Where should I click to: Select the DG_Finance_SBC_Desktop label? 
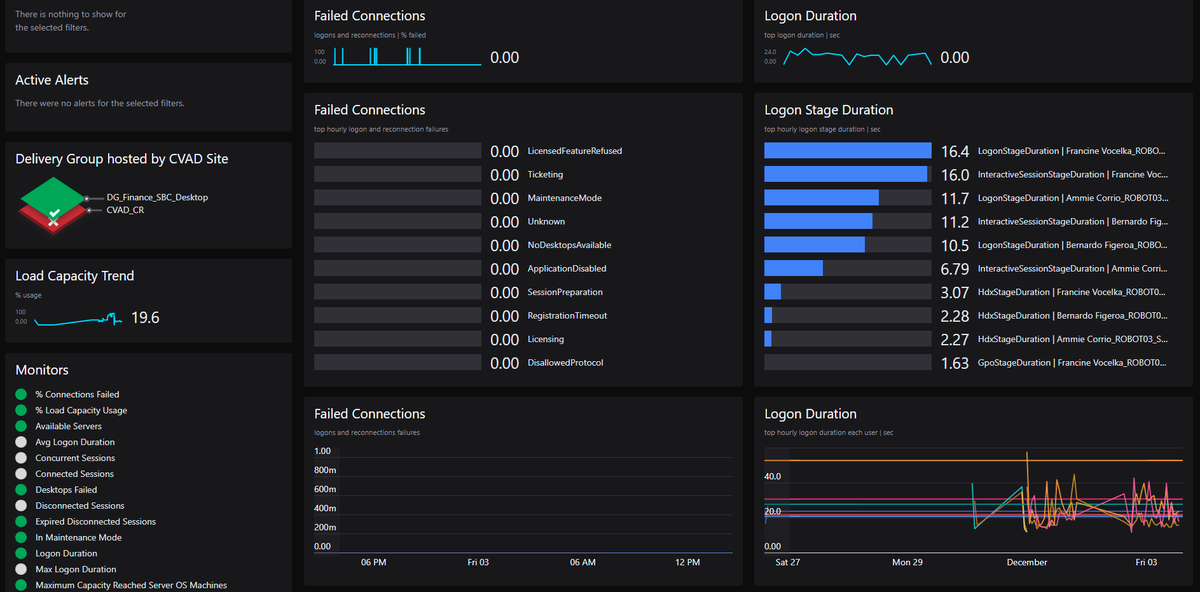pos(157,198)
